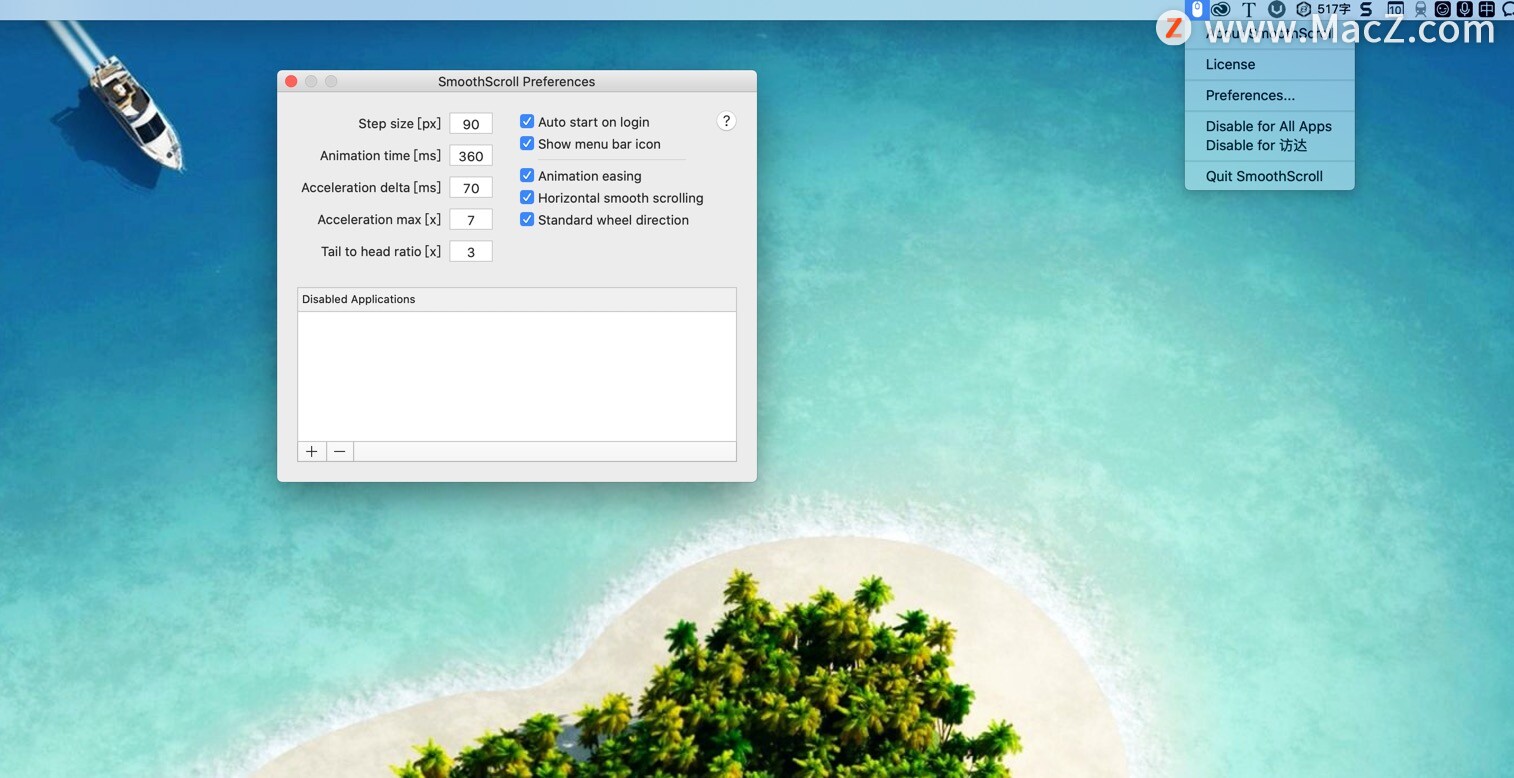The height and width of the screenshot is (778, 1514).
Task: Click the microphone menu bar icon
Action: point(1465,9)
